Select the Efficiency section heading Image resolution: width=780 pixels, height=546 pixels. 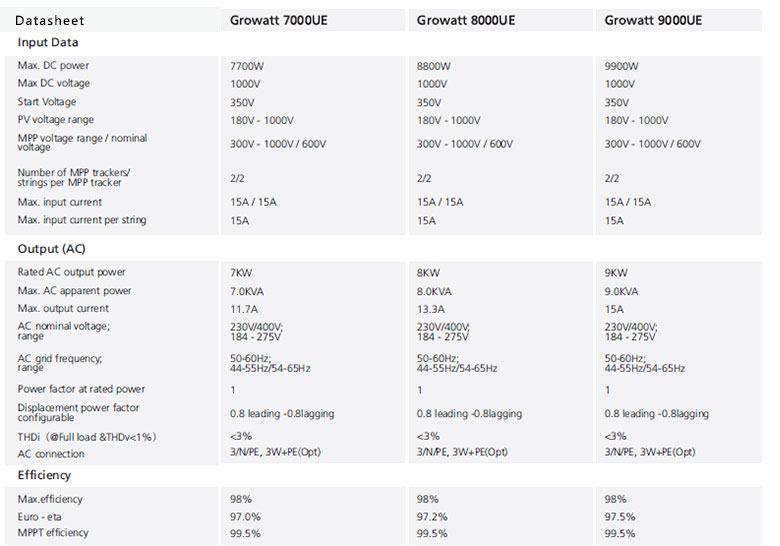[44, 475]
